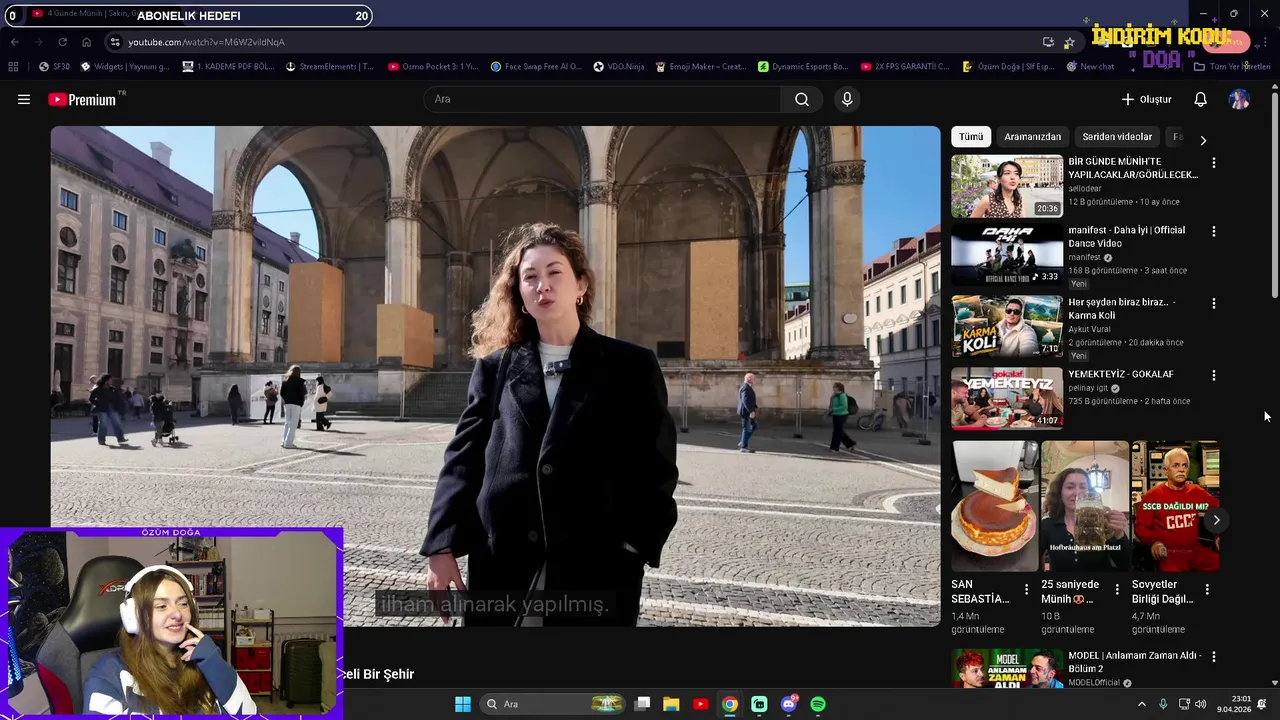The width and height of the screenshot is (1280, 720).
Task: Open Spotify from the taskbar
Action: pos(818,704)
